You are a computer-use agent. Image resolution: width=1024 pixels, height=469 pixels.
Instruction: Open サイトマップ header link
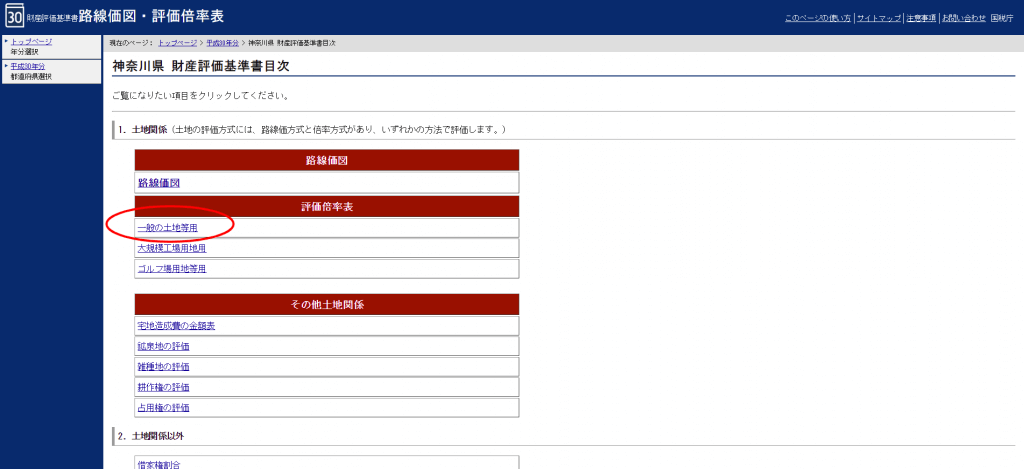879,18
